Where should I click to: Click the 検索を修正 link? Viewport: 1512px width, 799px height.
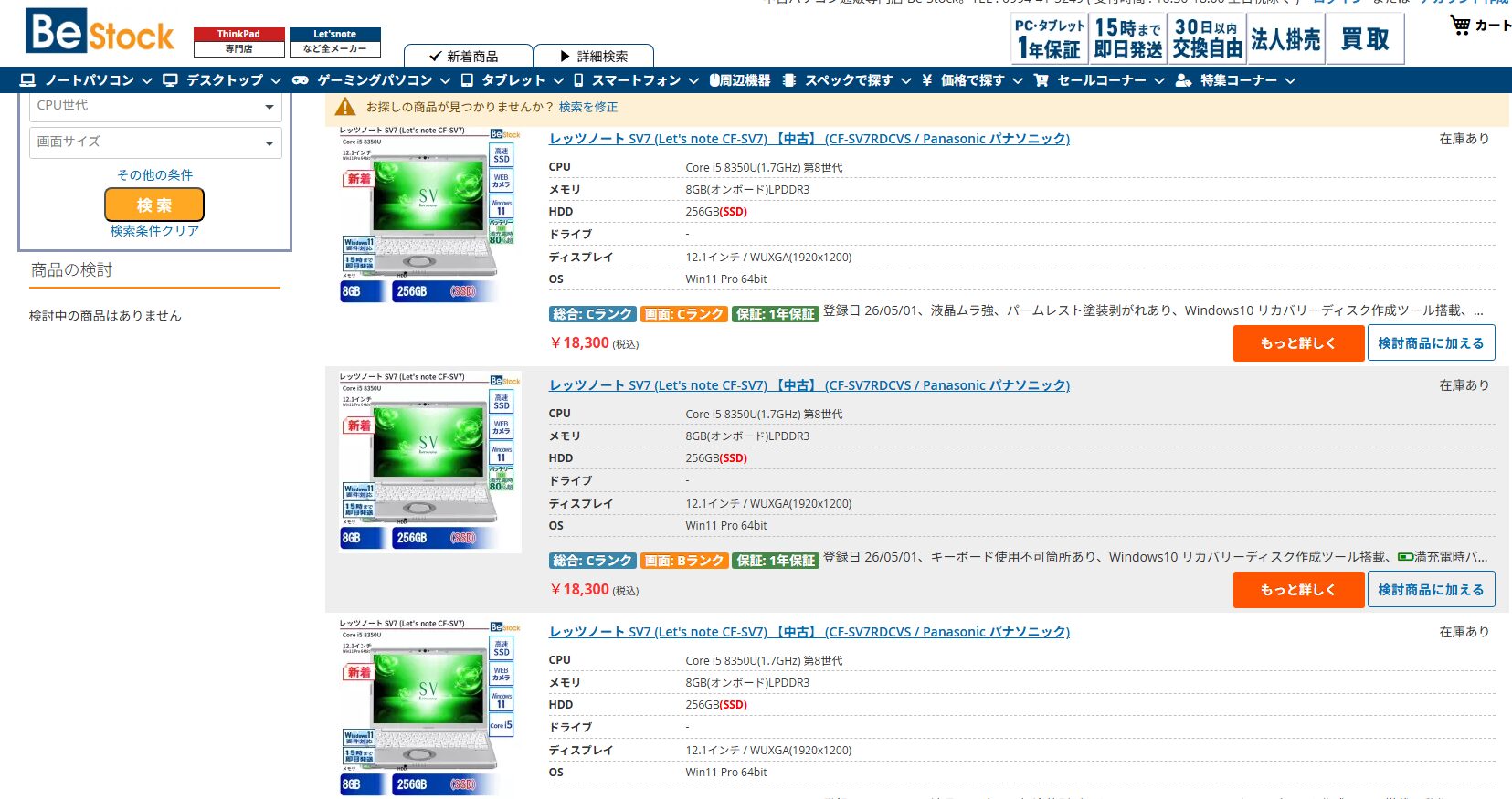pos(588,107)
